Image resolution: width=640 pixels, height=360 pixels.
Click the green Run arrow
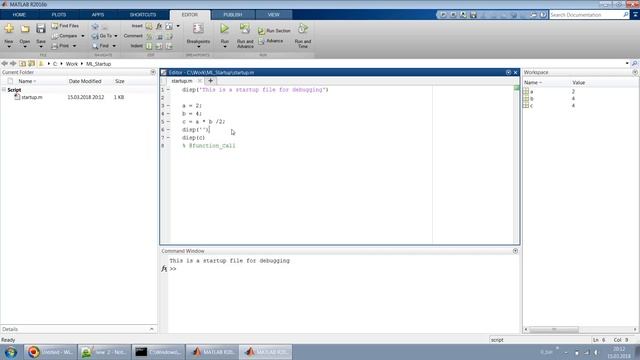224,29
